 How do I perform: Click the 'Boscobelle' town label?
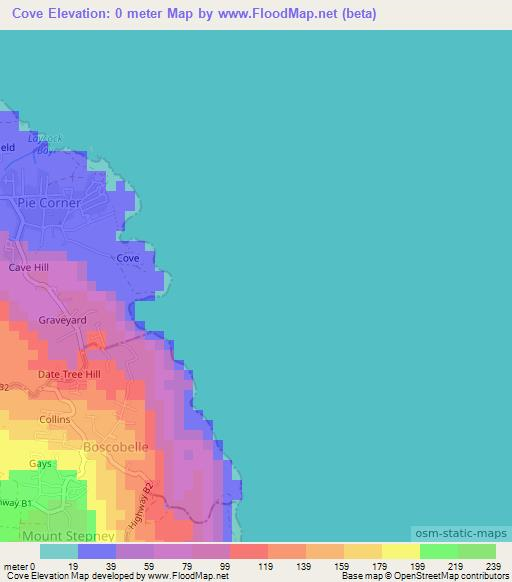[x=115, y=447]
